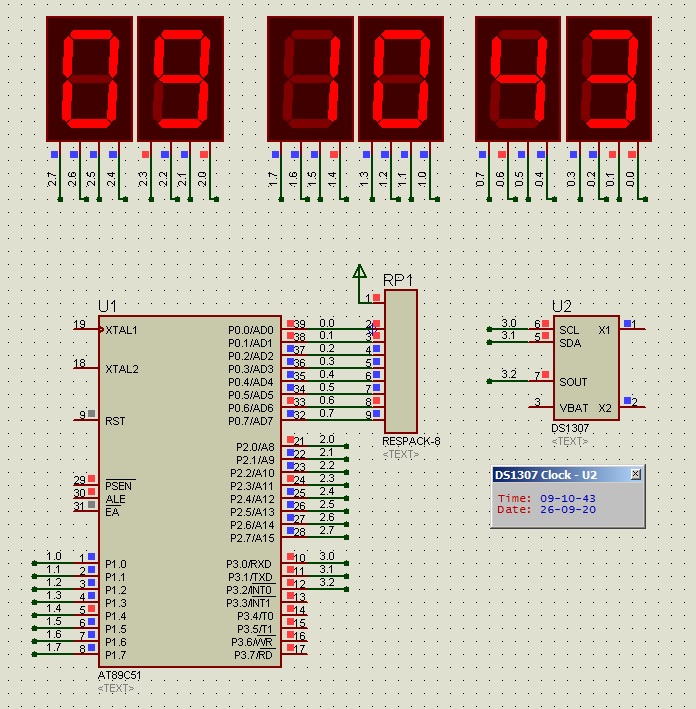Click the X1 pin name on U2
This screenshot has height=709, width=696.
(604, 330)
